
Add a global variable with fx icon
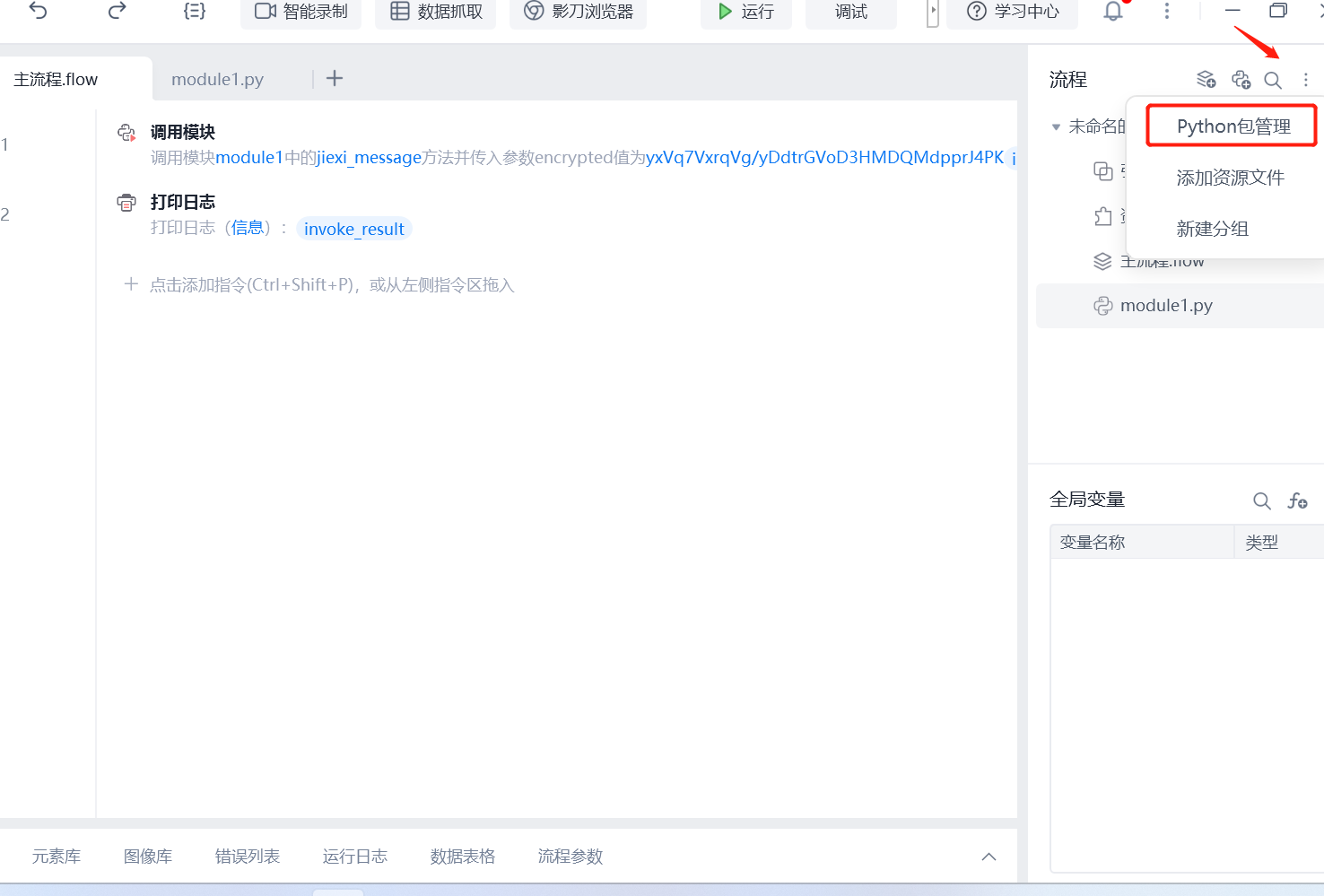point(1297,500)
